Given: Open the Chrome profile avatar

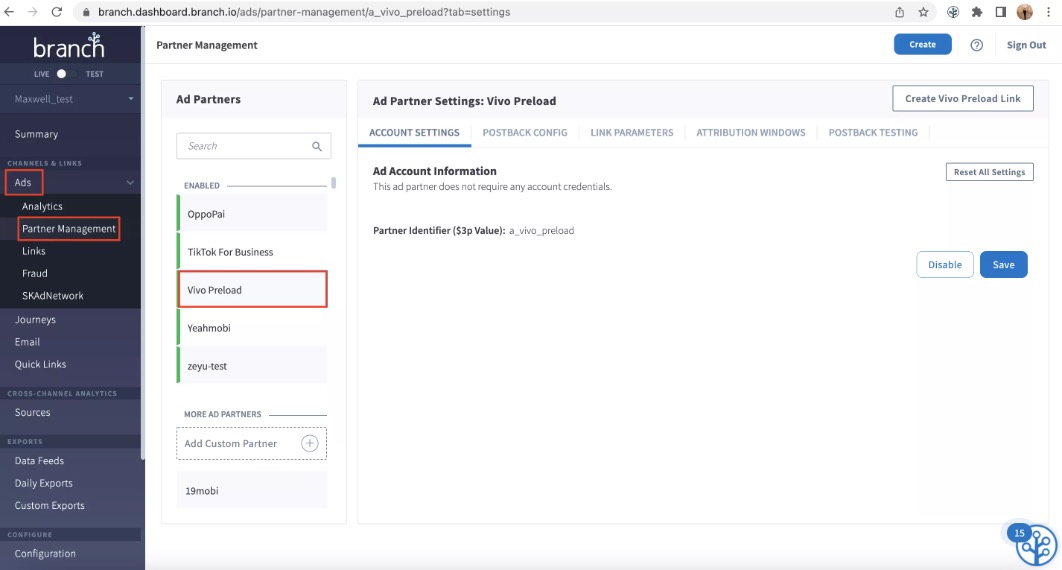Looking at the screenshot, I should (x=1025, y=12).
